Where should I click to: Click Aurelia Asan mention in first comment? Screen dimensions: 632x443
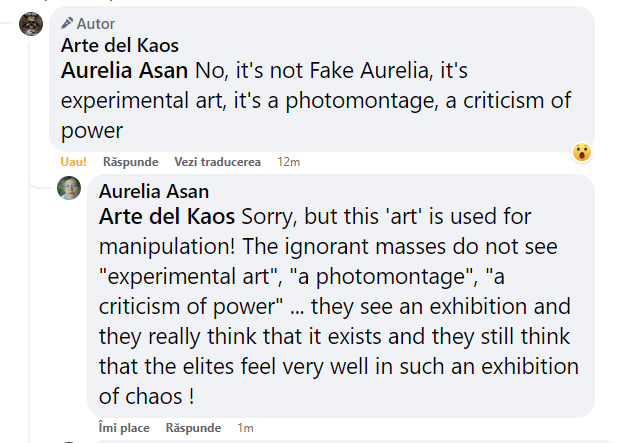coord(126,72)
